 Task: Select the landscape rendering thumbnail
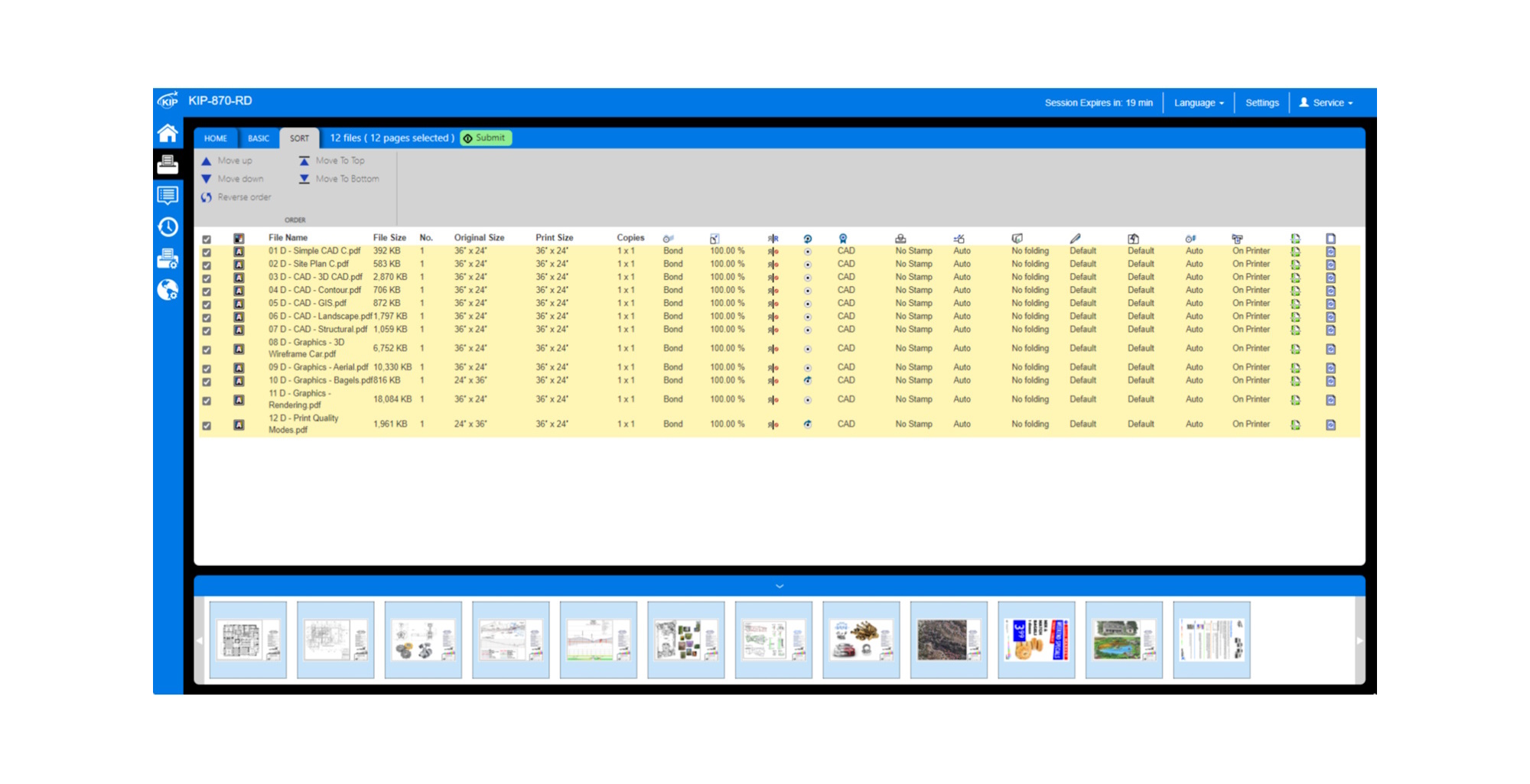(1124, 639)
